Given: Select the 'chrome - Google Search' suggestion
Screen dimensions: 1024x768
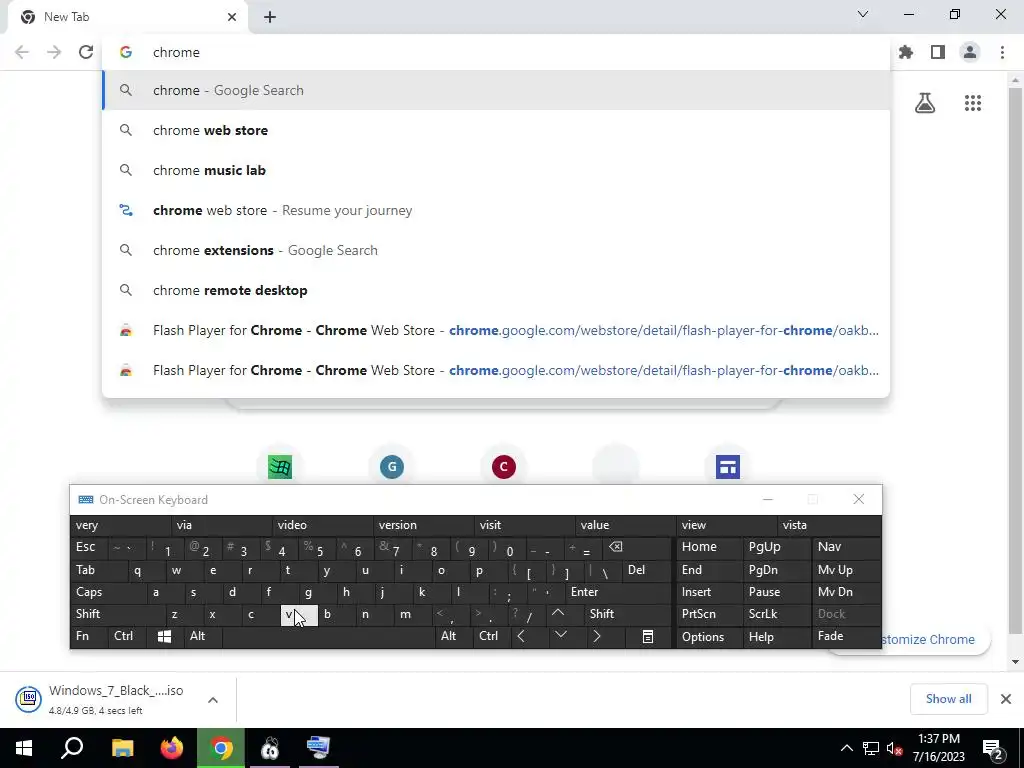Looking at the screenshot, I should click(x=496, y=90).
